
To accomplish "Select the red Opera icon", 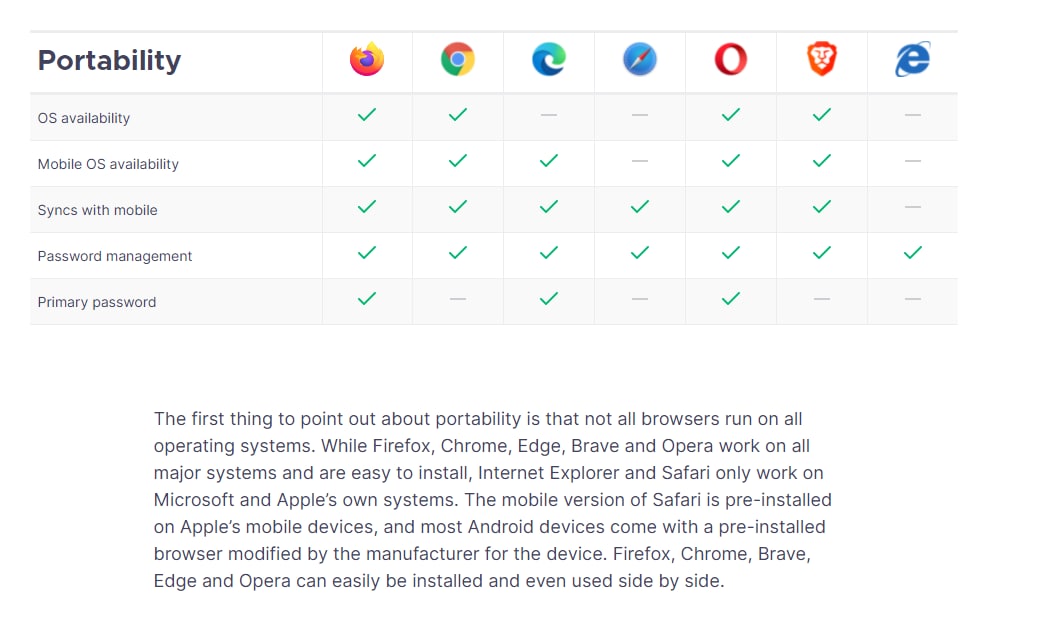I will 731,59.
